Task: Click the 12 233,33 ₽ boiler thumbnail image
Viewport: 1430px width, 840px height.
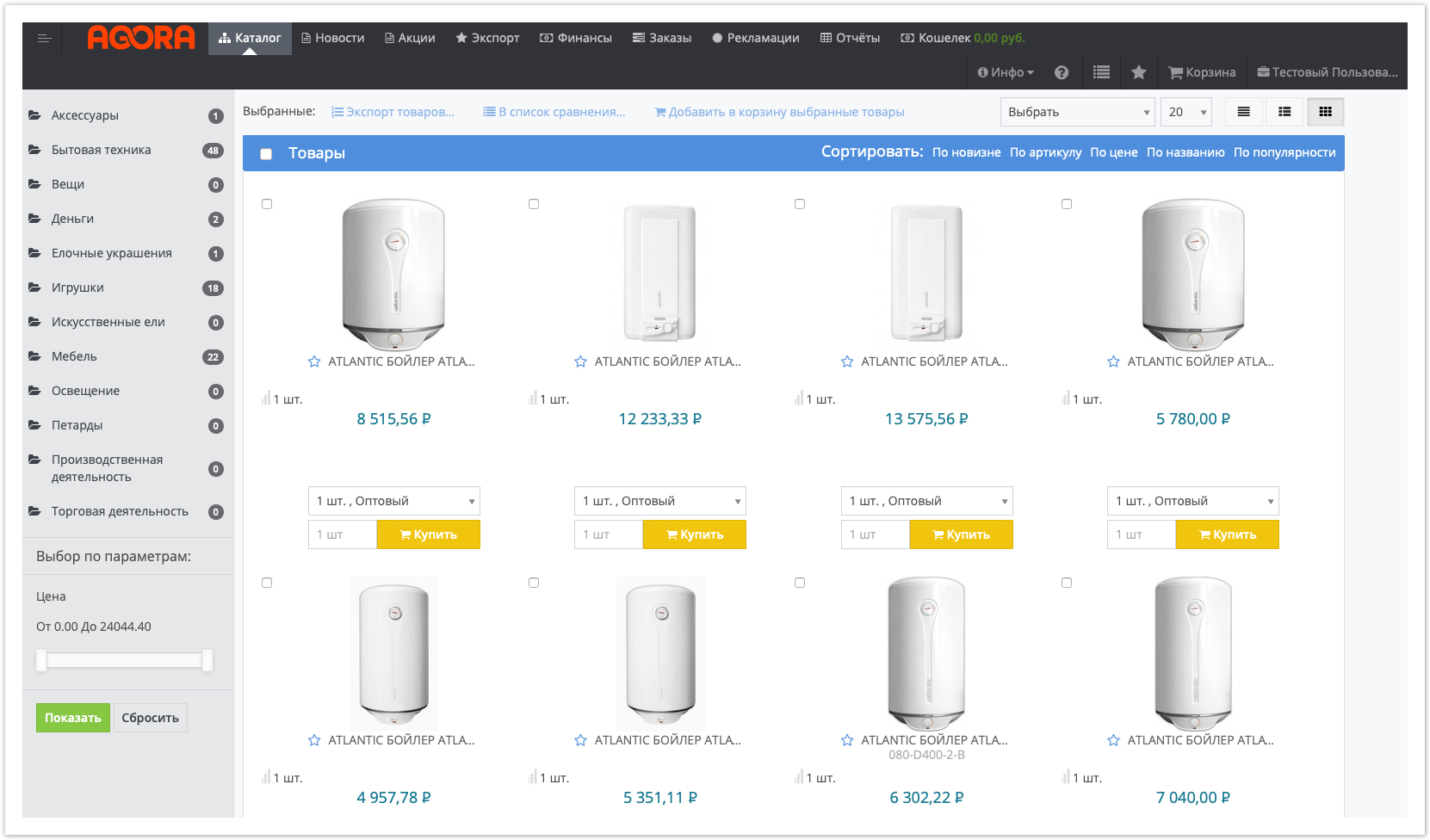Action: point(660,273)
